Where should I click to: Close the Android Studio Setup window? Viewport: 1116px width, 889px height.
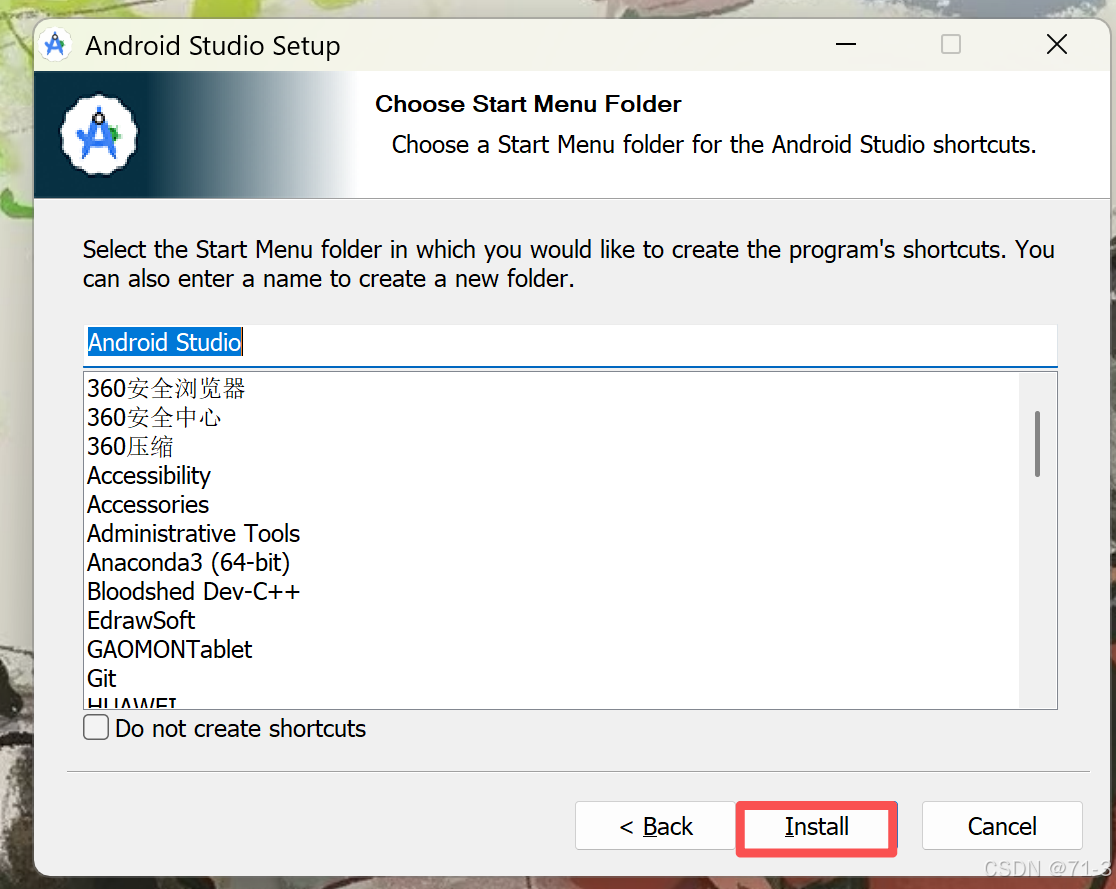coord(1057,44)
